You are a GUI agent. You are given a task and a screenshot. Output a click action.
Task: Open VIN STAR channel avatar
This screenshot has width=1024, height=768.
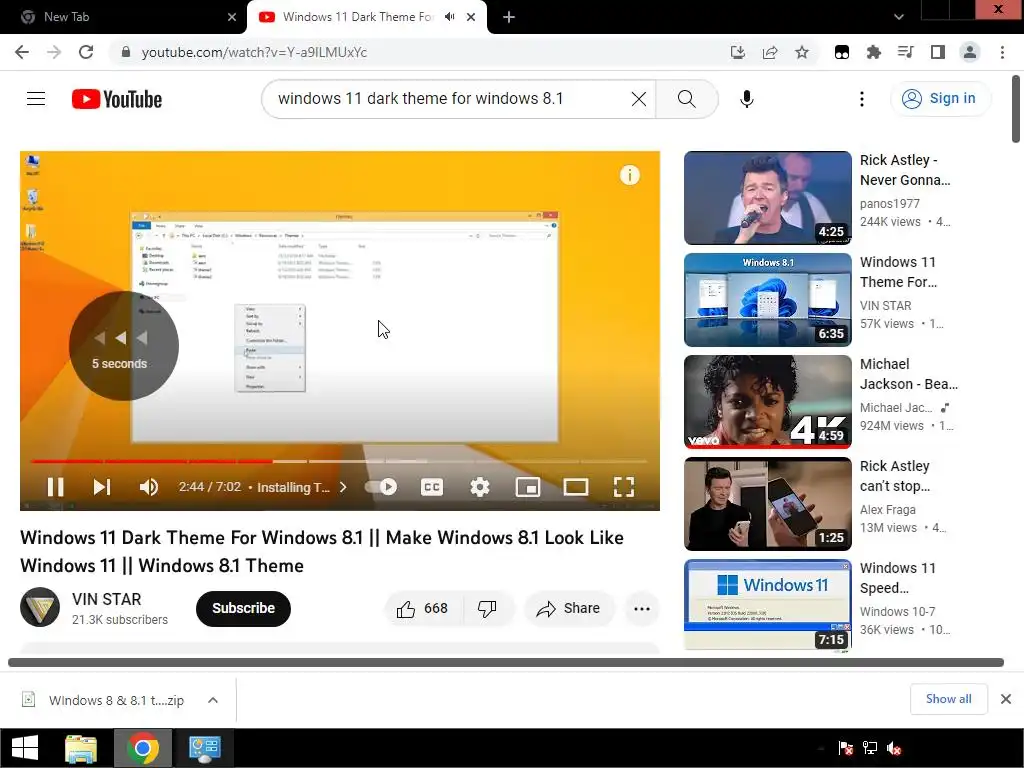coord(40,607)
